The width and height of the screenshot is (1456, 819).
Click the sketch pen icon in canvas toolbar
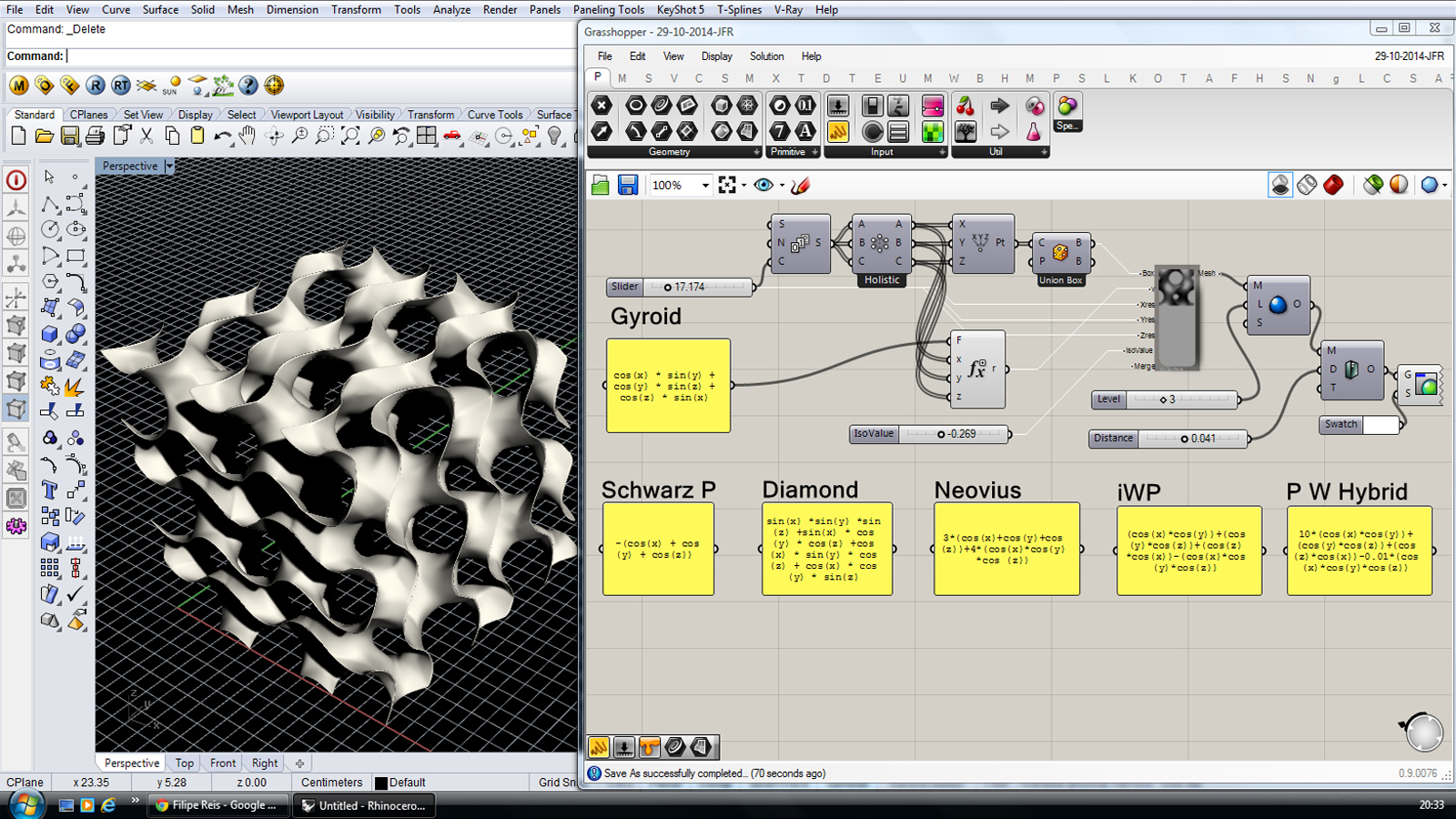click(801, 186)
